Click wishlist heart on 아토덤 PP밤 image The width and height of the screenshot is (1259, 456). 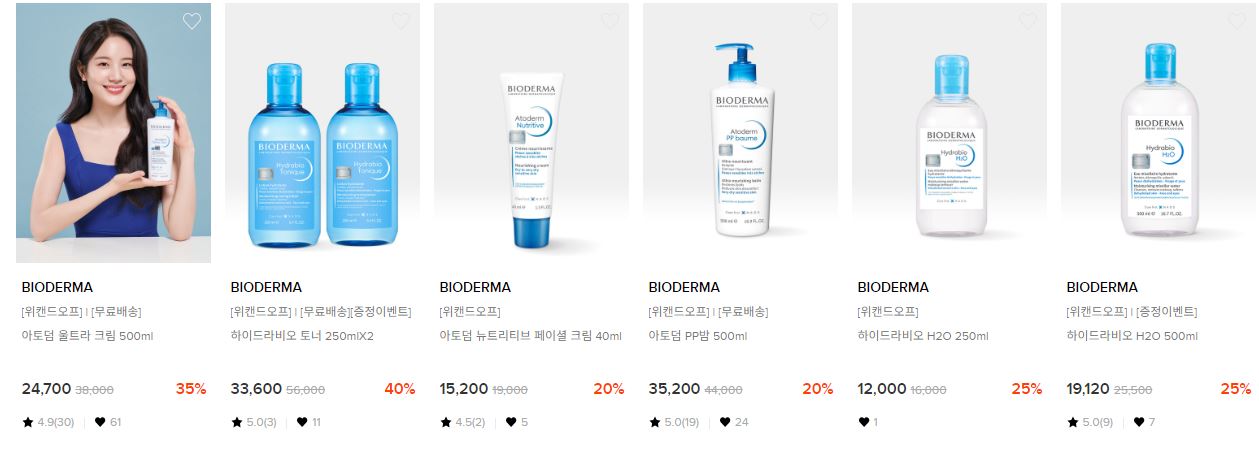819,21
